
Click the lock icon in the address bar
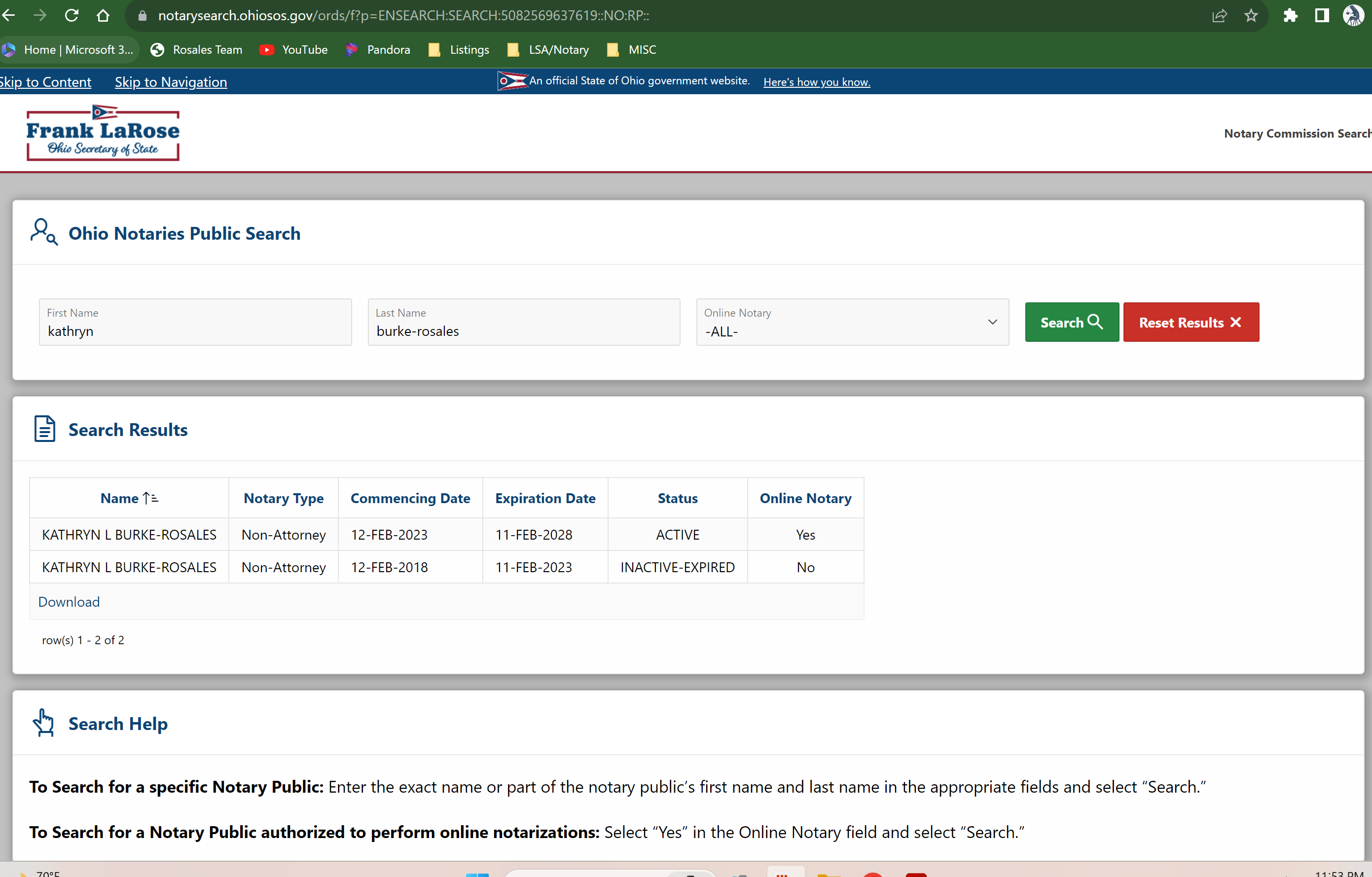[143, 15]
